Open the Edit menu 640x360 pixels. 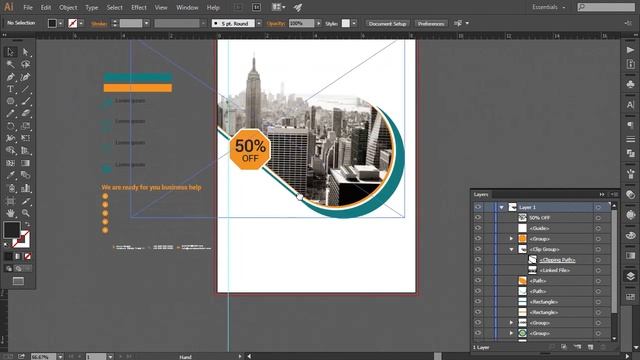(x=46, y=7)
